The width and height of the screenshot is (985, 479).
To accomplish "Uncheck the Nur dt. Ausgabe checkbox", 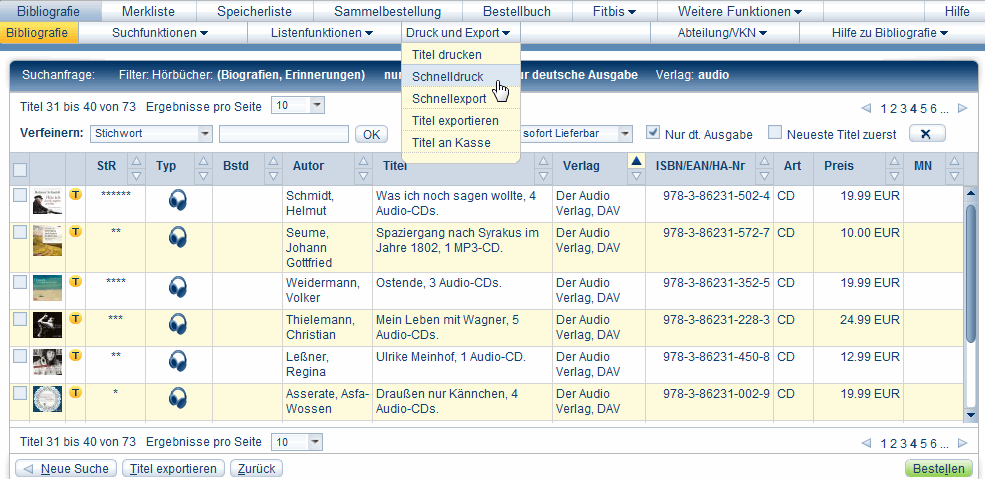I will [654, 133].
